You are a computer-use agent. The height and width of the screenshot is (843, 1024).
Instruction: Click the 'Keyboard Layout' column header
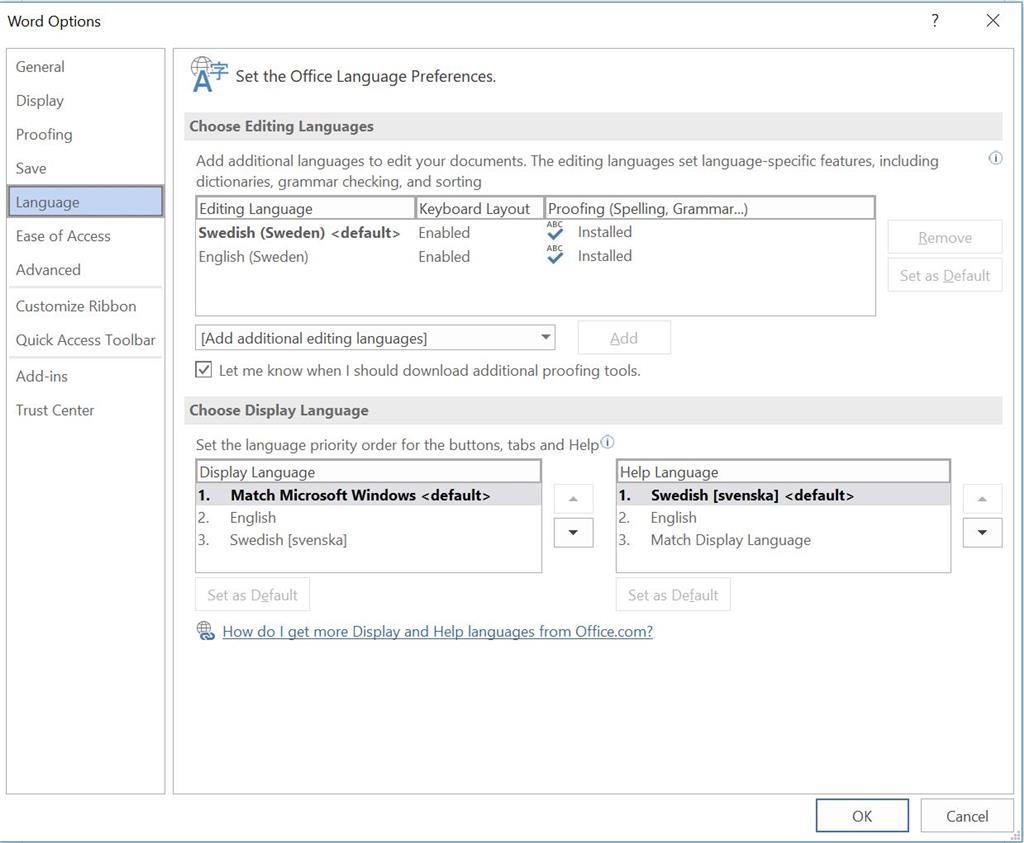pos(480,208)
